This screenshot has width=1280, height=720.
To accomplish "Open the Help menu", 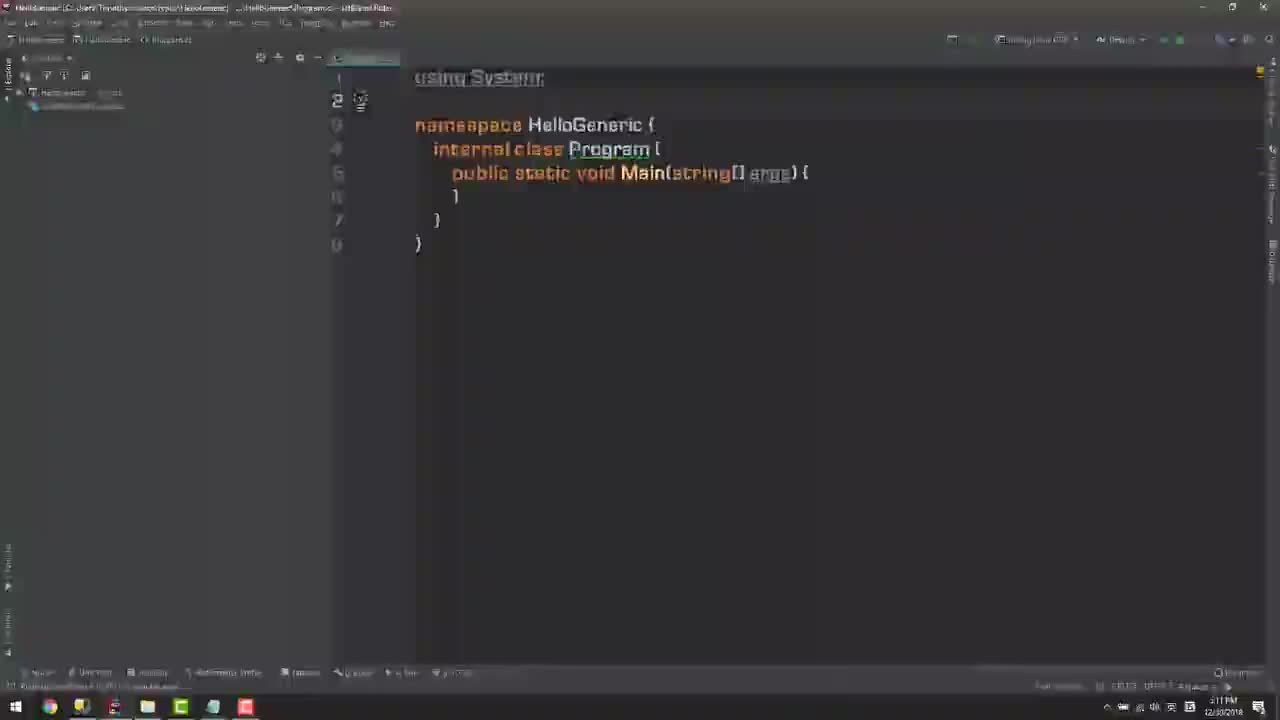I will pyautogui.click(x=387, y=23).
